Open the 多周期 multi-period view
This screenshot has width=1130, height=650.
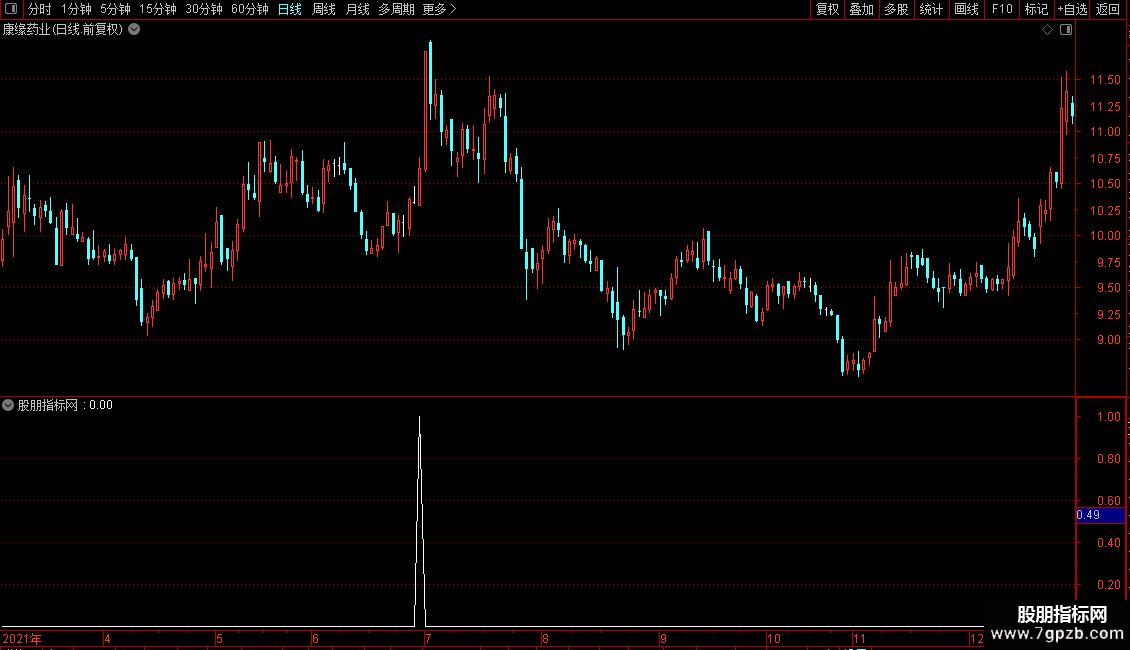[x=396, y=9]
